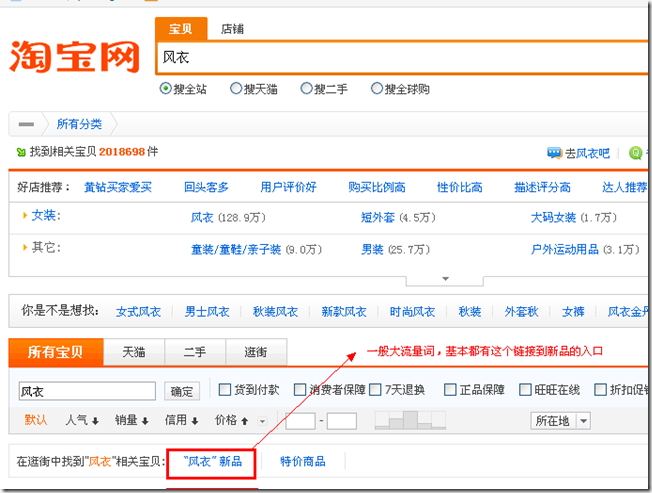Click the 秋装风衣 suggestion link
The height and width of the screenshot is (493, 652).
click(275, 312)
